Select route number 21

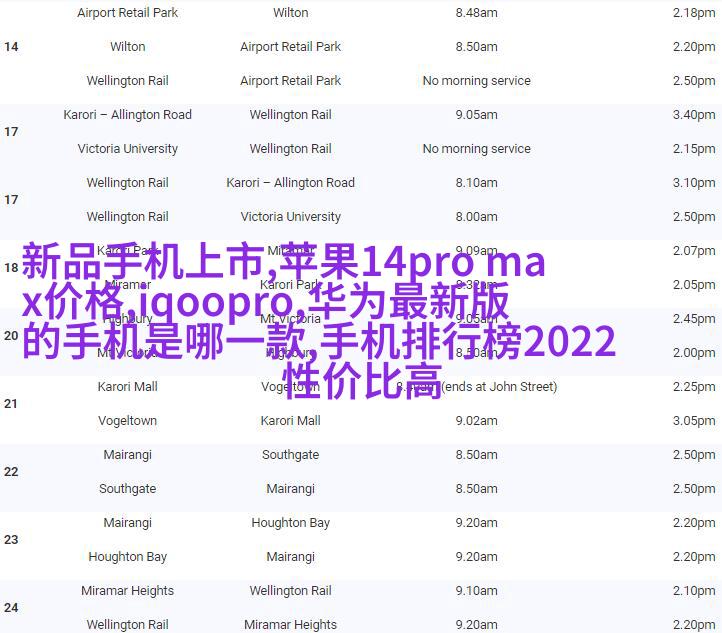pos(11,404)
